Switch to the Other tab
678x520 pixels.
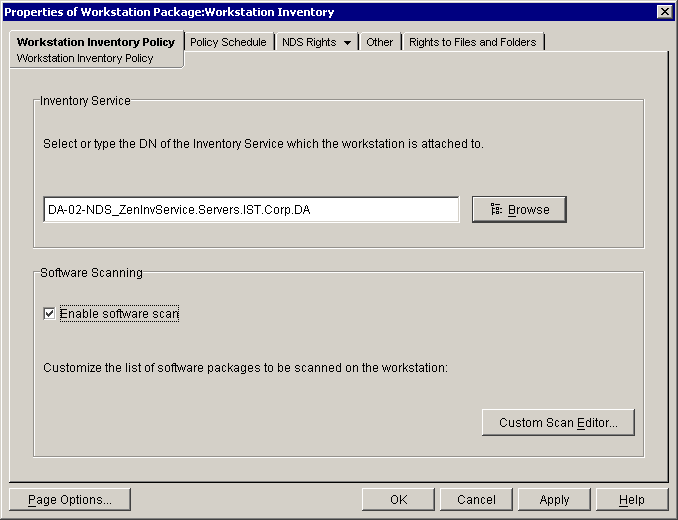coord(380,42)
